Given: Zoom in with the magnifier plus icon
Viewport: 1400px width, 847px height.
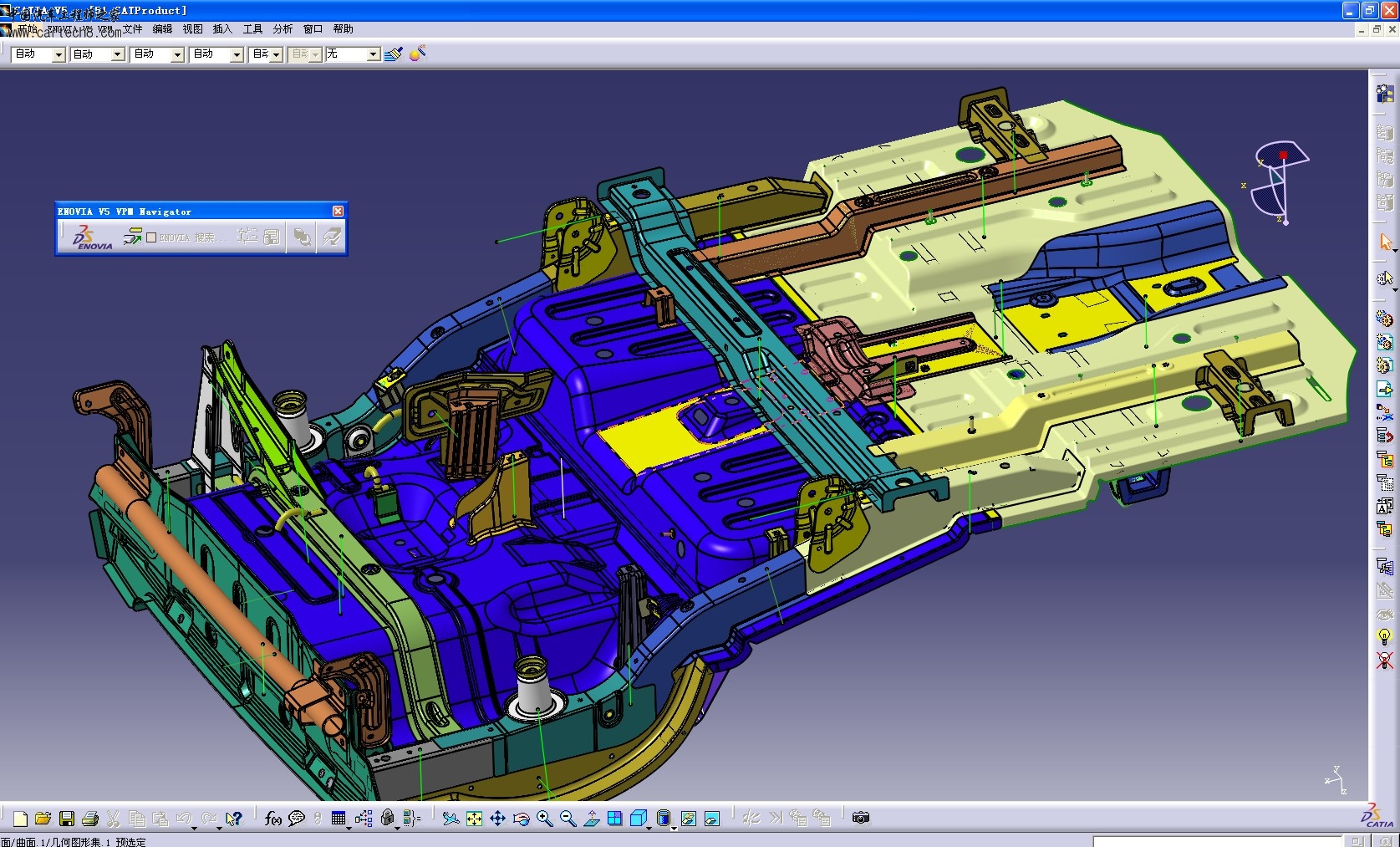Looking at the screenshot, I should 544,819.
